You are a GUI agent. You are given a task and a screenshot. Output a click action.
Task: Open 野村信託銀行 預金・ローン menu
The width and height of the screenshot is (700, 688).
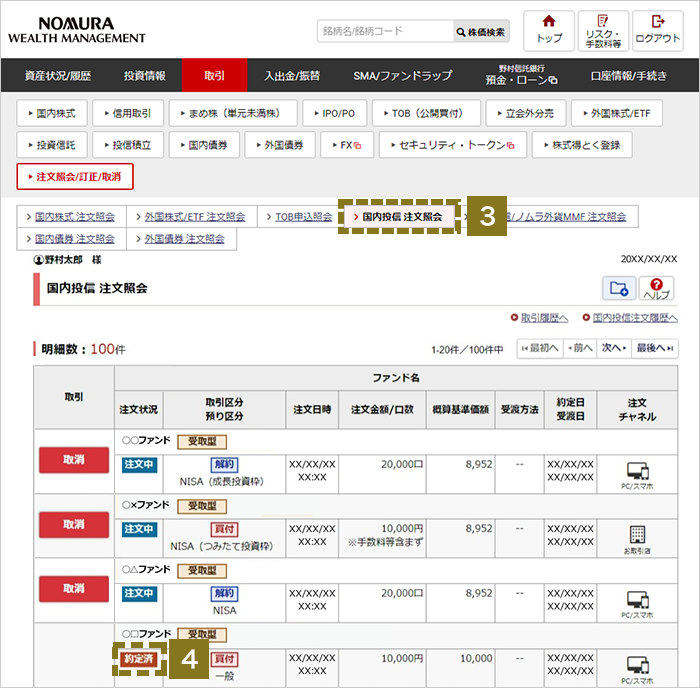(x=521, y=75)
